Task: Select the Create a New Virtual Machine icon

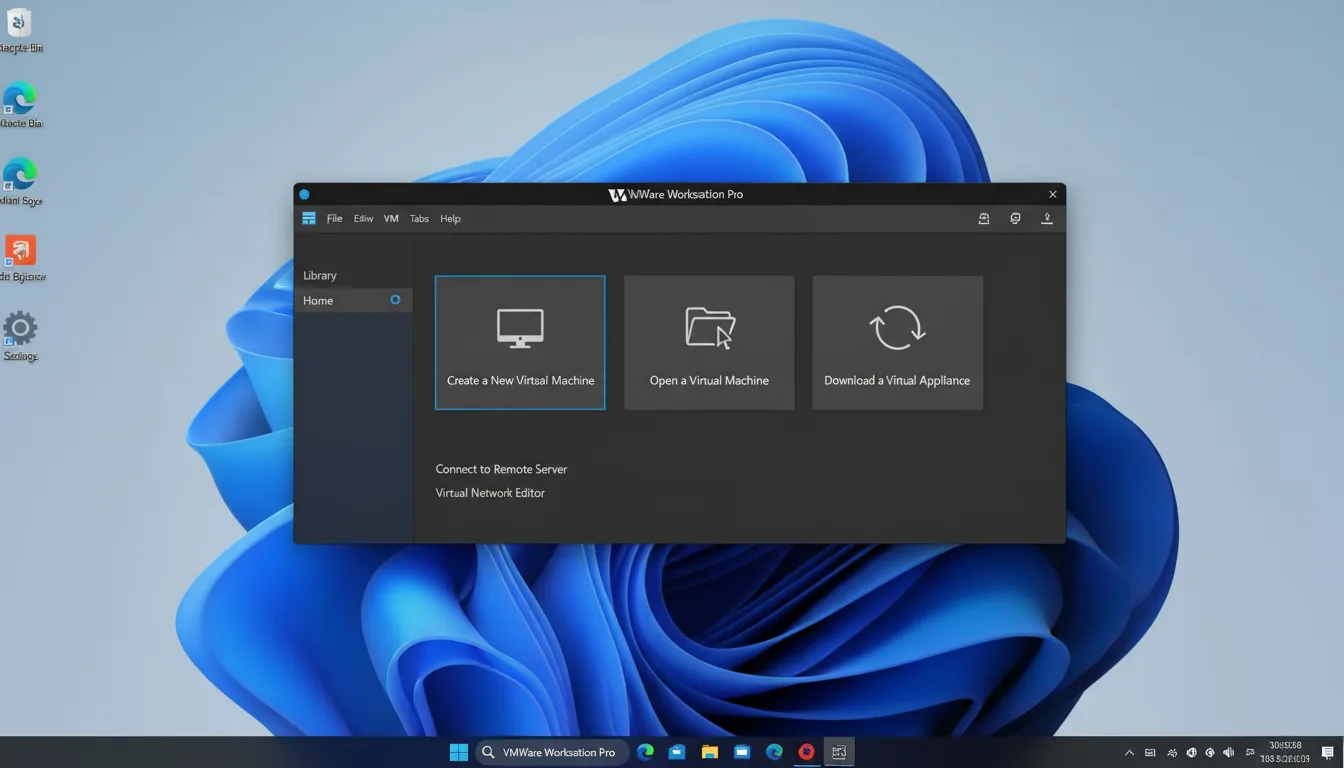Action: (519, 327)
